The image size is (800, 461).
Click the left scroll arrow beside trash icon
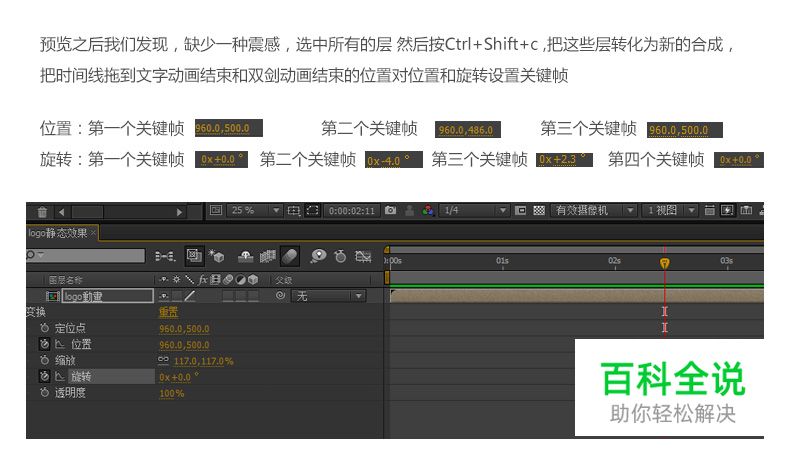click(62, 212)
